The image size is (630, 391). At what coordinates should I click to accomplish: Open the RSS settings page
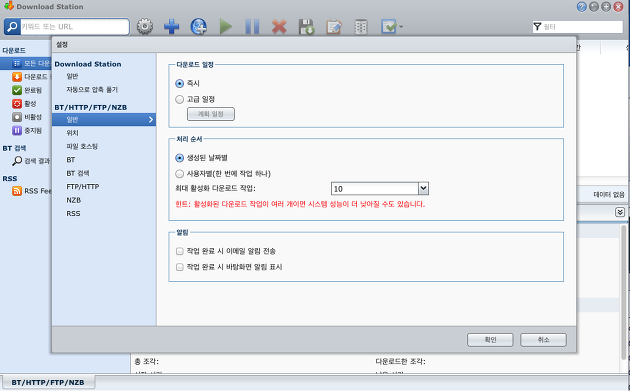73,213
